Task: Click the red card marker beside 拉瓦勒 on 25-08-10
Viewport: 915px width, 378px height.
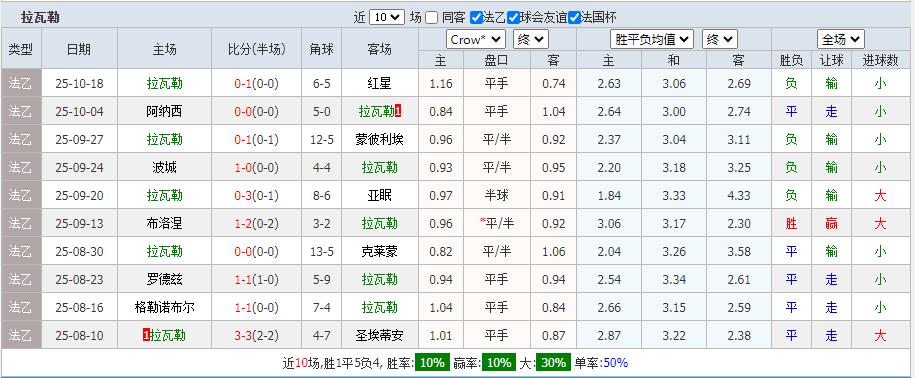Action: pyautogui.click(x=146, y=335)
